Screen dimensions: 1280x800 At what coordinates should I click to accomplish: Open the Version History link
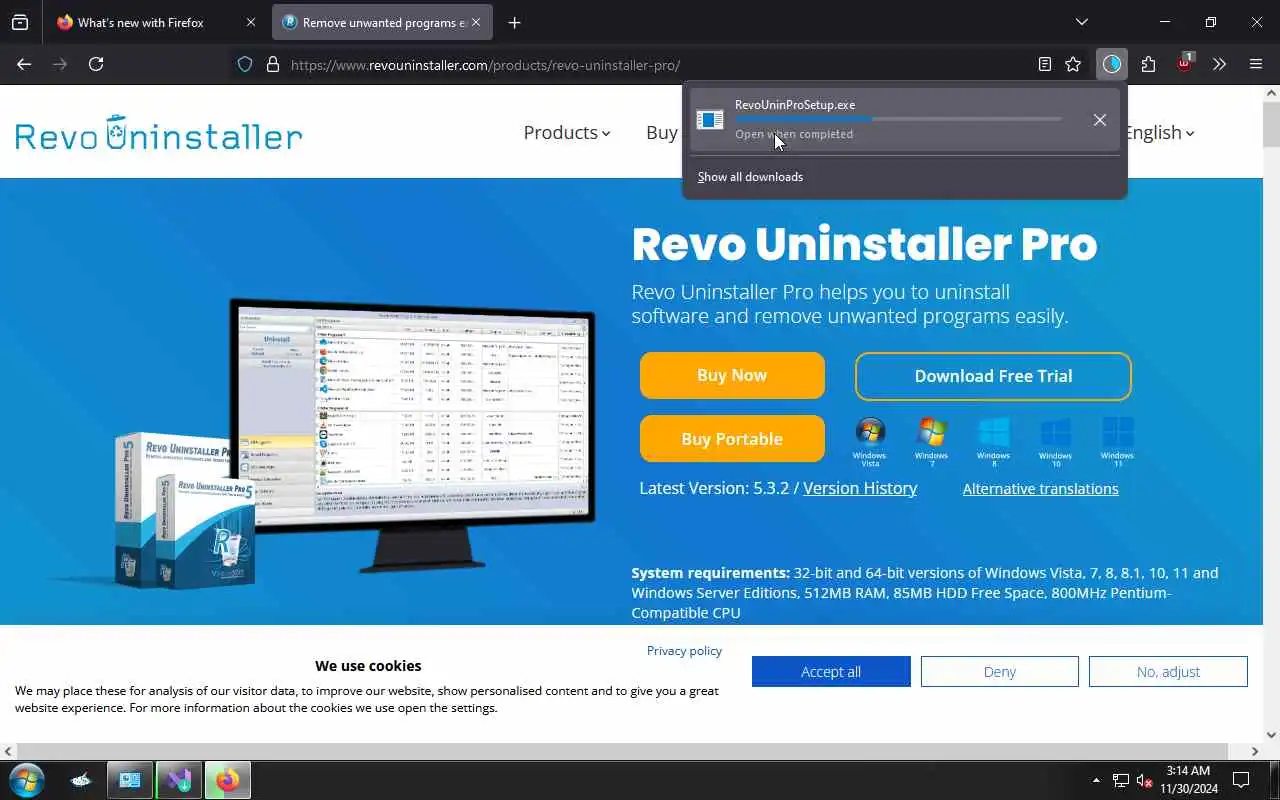860,488
